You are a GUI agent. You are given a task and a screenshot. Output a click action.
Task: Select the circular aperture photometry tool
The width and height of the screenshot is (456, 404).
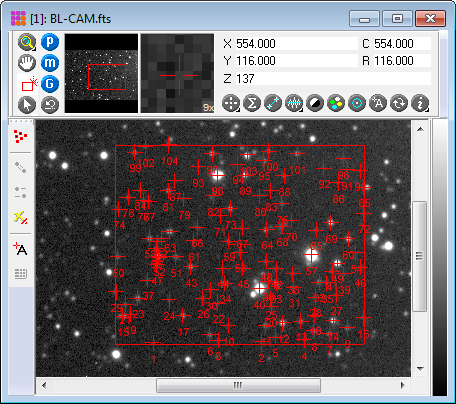pyautogui.click(x=357, y=103)
